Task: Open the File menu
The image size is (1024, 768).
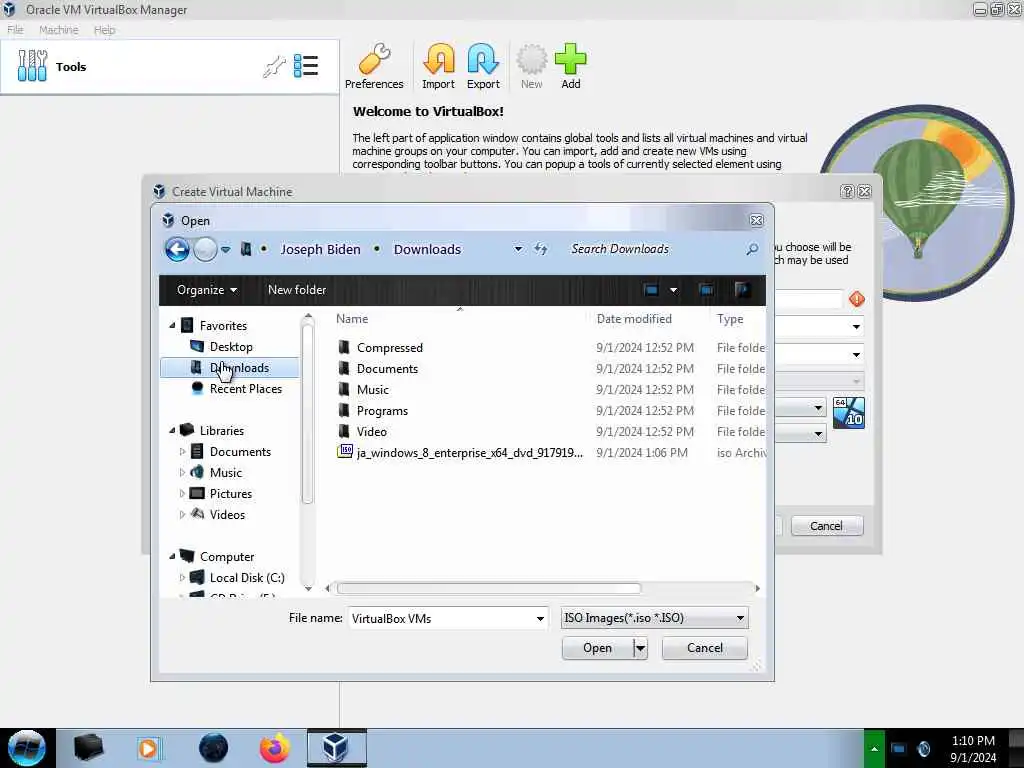Action: point(15,30)
